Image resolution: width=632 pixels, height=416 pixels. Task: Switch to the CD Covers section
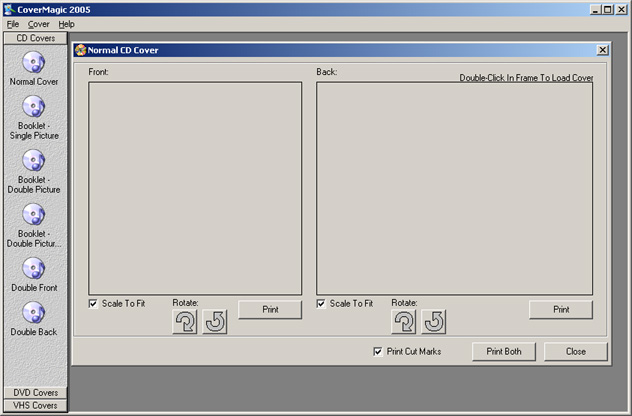35,38
